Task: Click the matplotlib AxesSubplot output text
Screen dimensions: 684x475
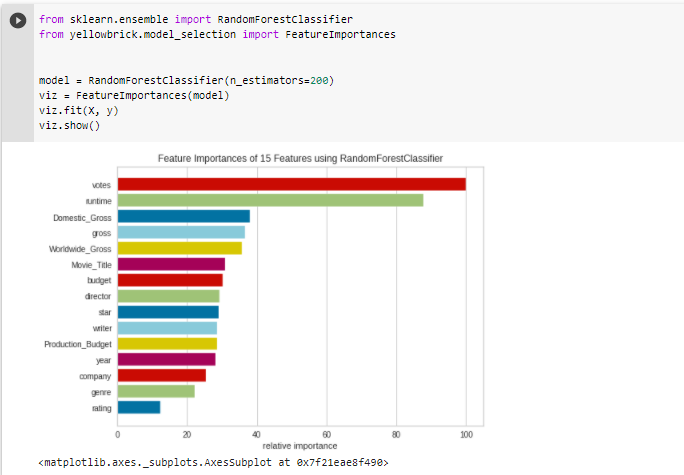Action: point(213,462)
